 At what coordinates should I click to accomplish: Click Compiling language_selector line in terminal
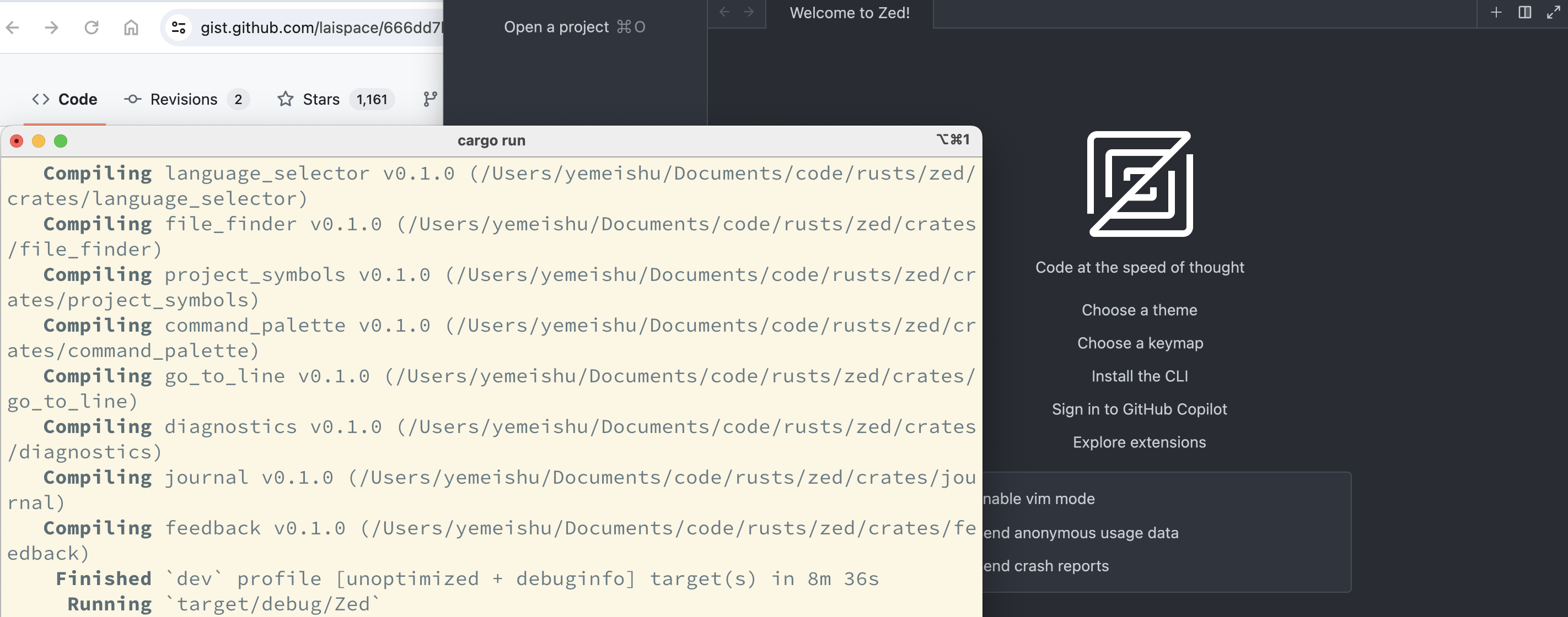coord(491,186)
